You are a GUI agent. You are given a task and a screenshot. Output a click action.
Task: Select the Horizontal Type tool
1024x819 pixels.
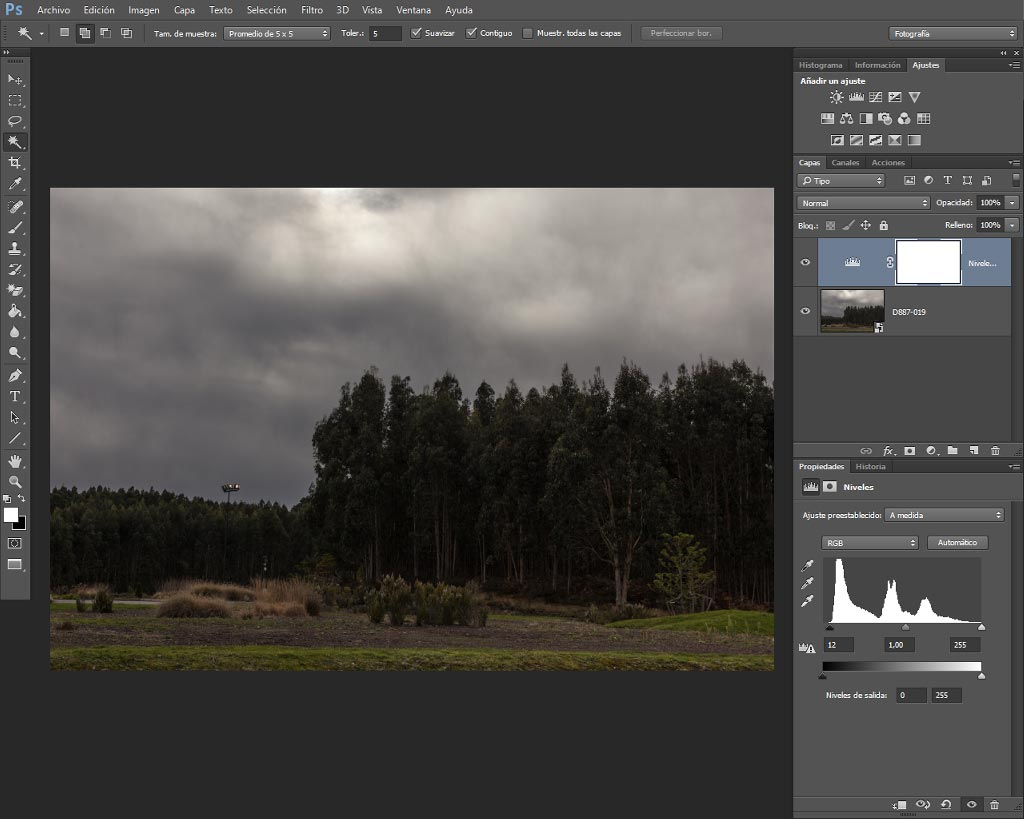(15, 396)
